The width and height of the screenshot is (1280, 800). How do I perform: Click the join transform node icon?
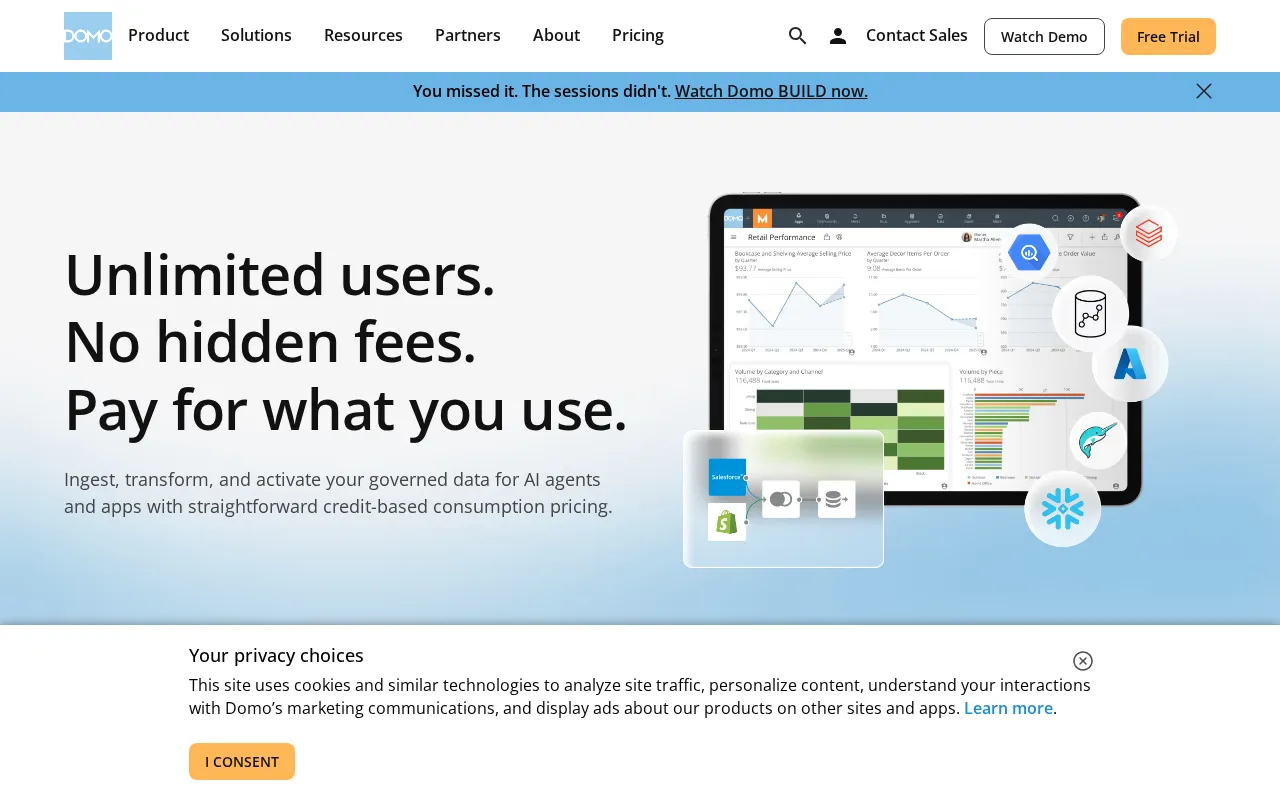tap(781, 499)
